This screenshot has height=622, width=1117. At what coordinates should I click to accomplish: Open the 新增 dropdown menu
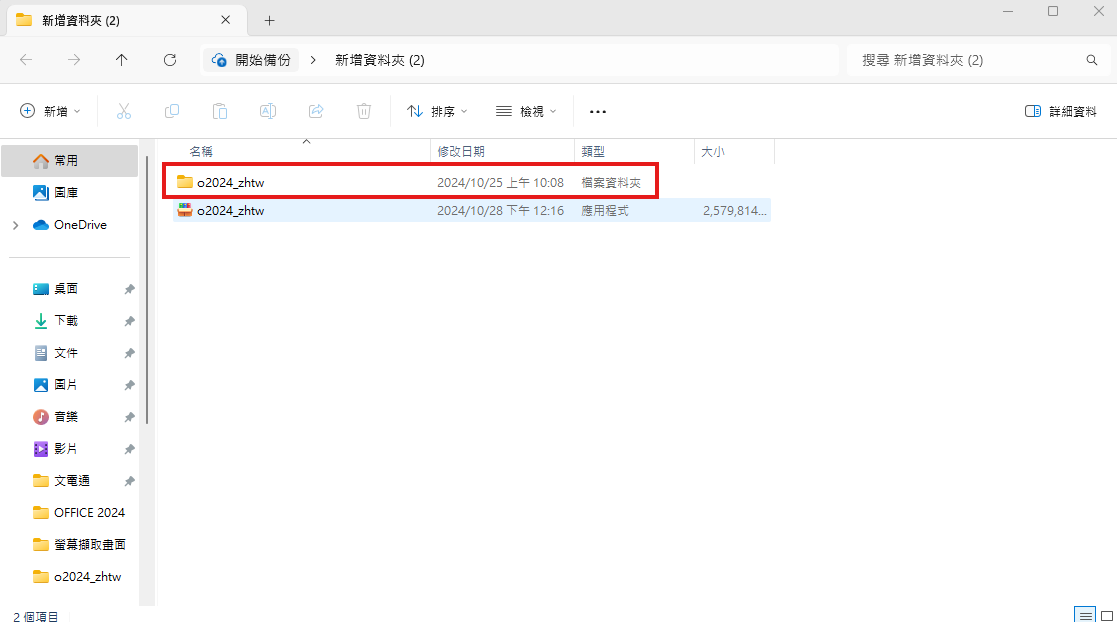pos(50,111)
